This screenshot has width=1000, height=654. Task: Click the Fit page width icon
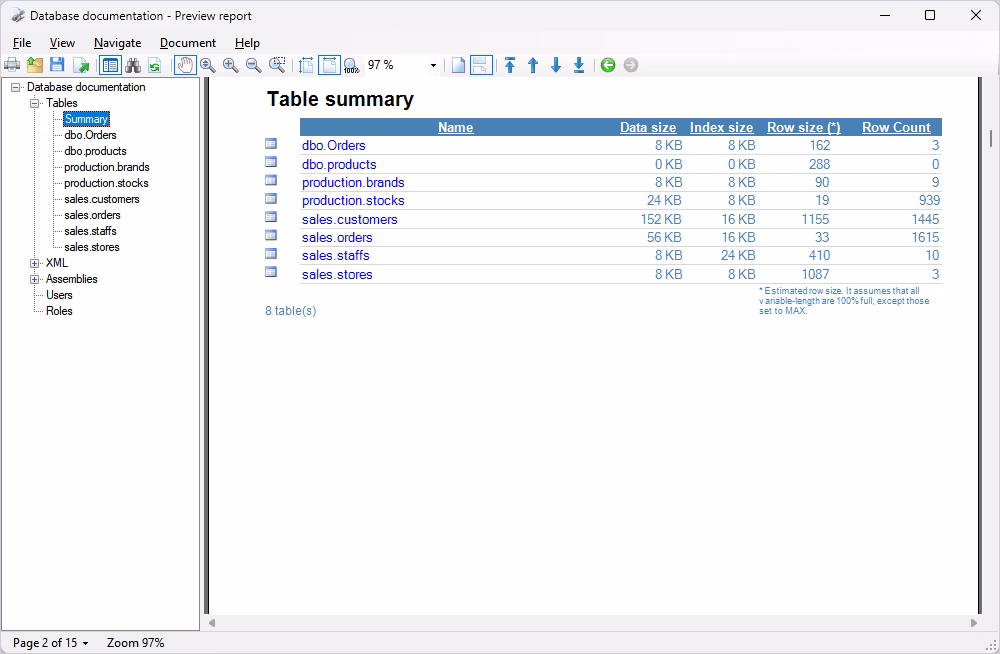329,65
